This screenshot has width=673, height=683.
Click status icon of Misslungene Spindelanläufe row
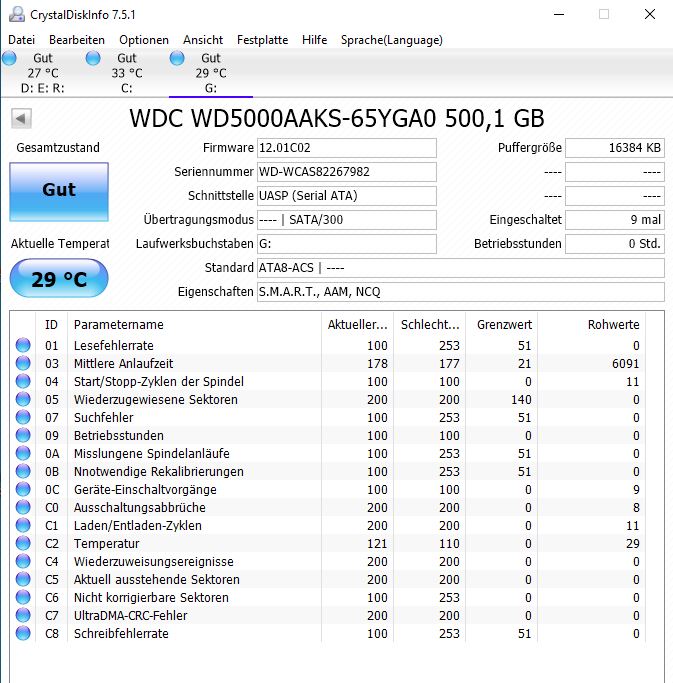tap(23, 453)
